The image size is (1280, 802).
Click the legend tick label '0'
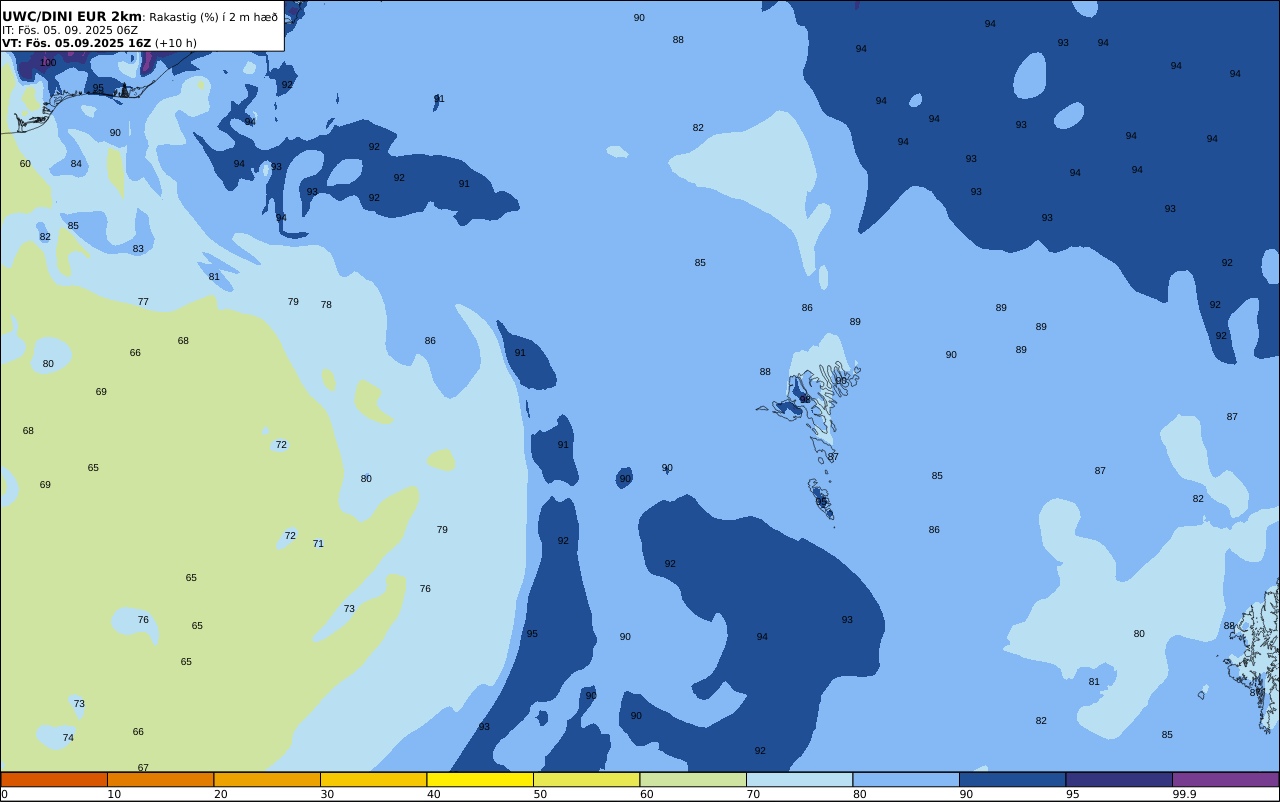point(4,794)
